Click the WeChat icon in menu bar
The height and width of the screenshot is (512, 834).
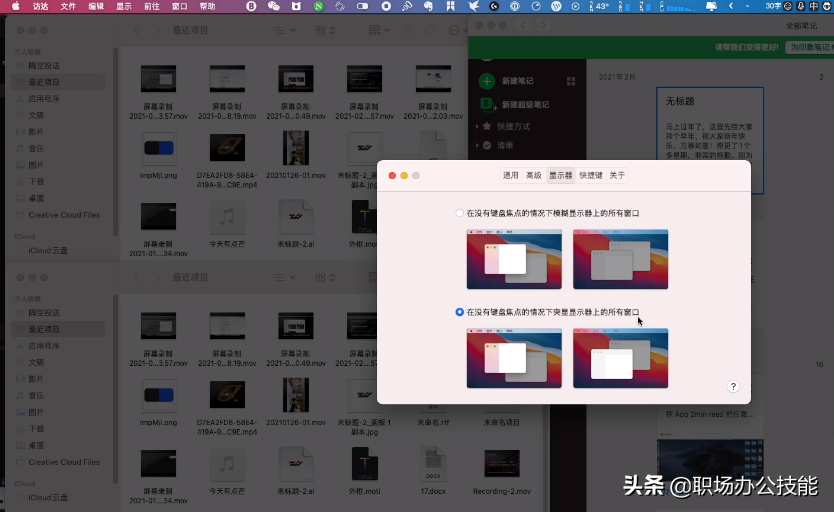[x=273, y=6]
